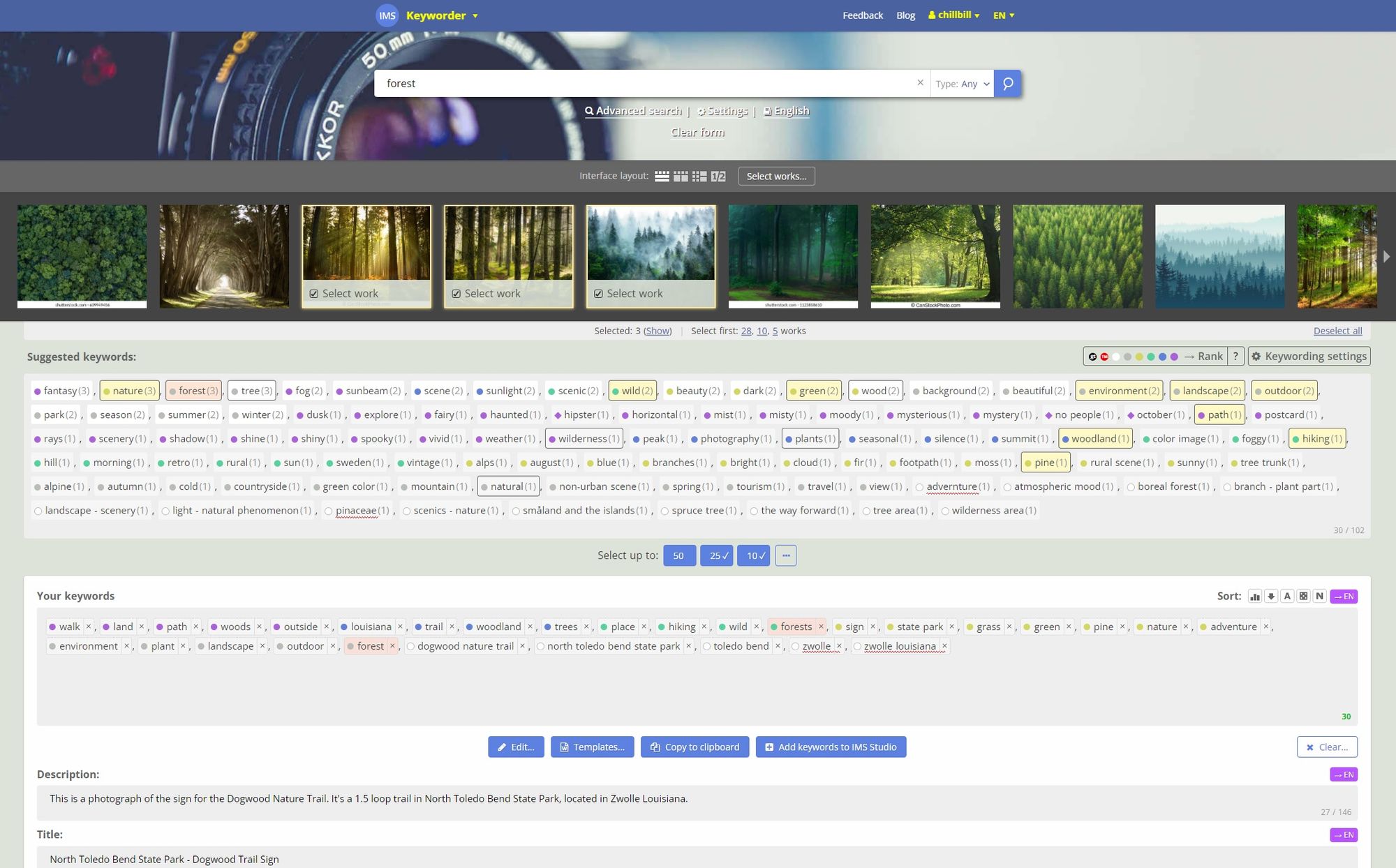1396x868 pixels.
Task: Sort keywords with the down arrow icon
Action: click(x=1271, y=597)
